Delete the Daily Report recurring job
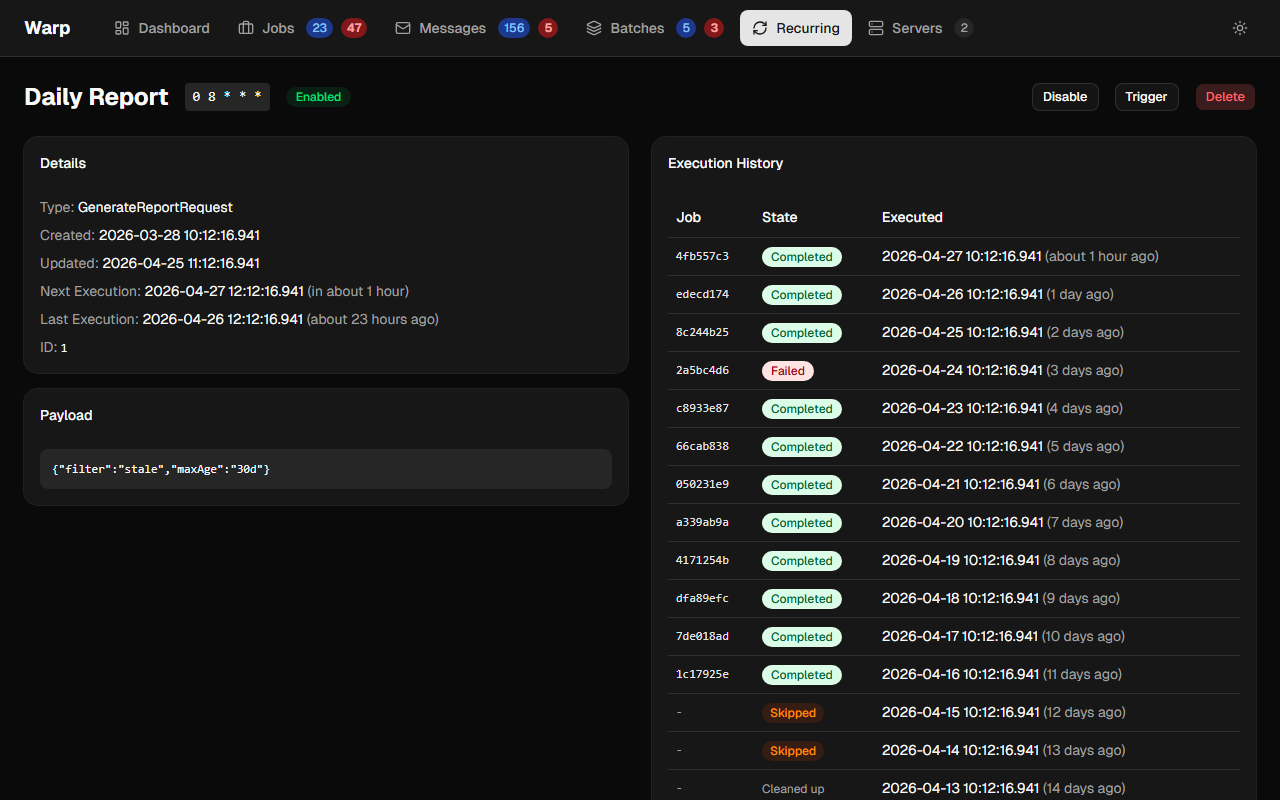 [1225, 97]
